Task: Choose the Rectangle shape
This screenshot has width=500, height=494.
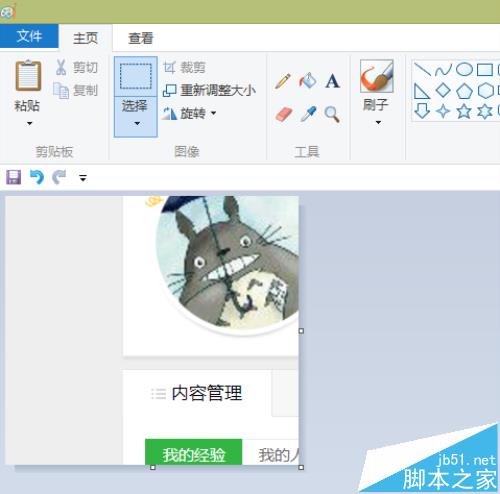Action: coord(485,70)
